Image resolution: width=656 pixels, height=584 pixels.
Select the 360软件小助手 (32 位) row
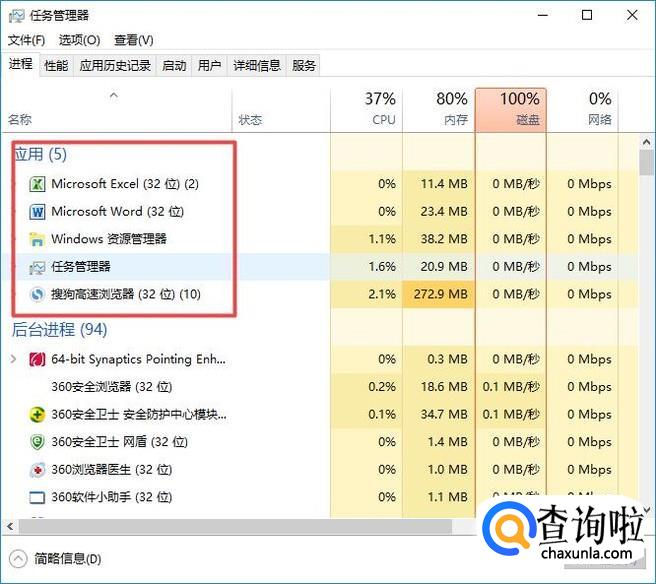320,497
